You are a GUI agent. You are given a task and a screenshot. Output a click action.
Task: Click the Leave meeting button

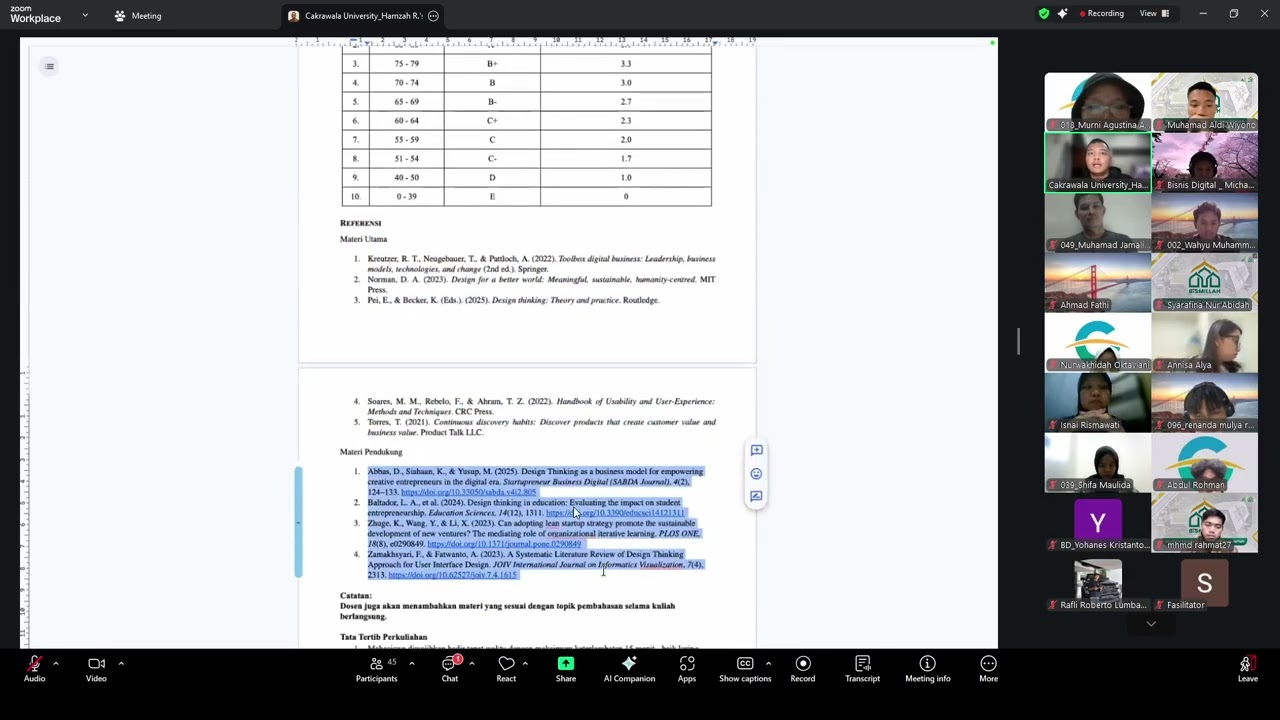pyautogui.click(x=1247, y=669)
